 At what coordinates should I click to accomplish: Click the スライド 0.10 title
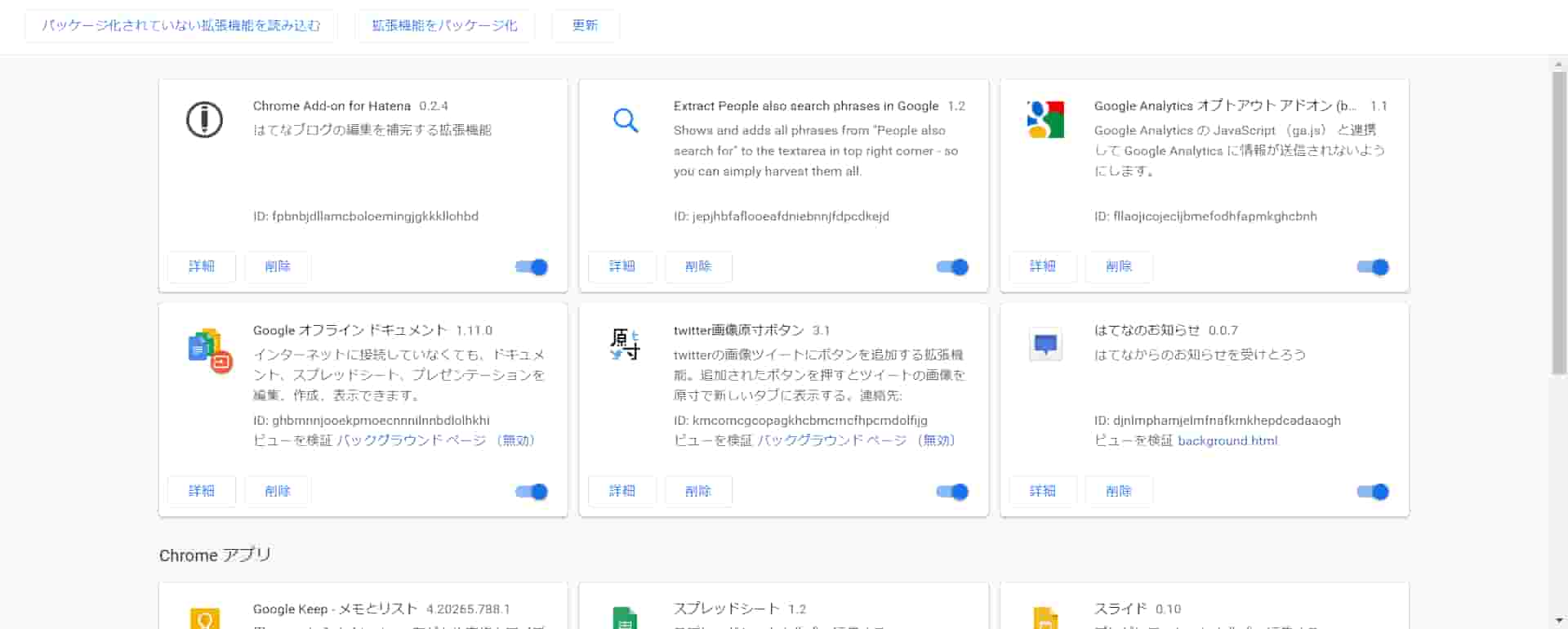click(x=1138, y=609)
